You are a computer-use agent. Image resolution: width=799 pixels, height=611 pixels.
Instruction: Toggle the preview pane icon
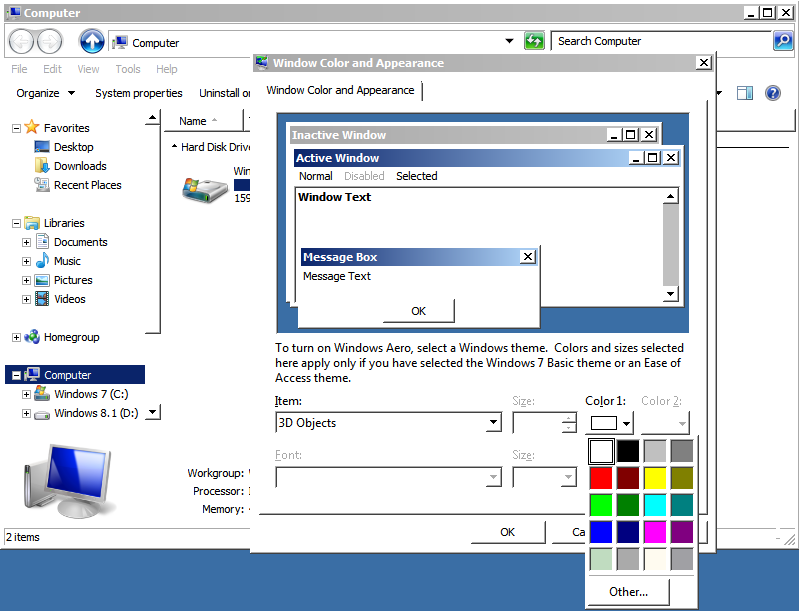point(745,93)
